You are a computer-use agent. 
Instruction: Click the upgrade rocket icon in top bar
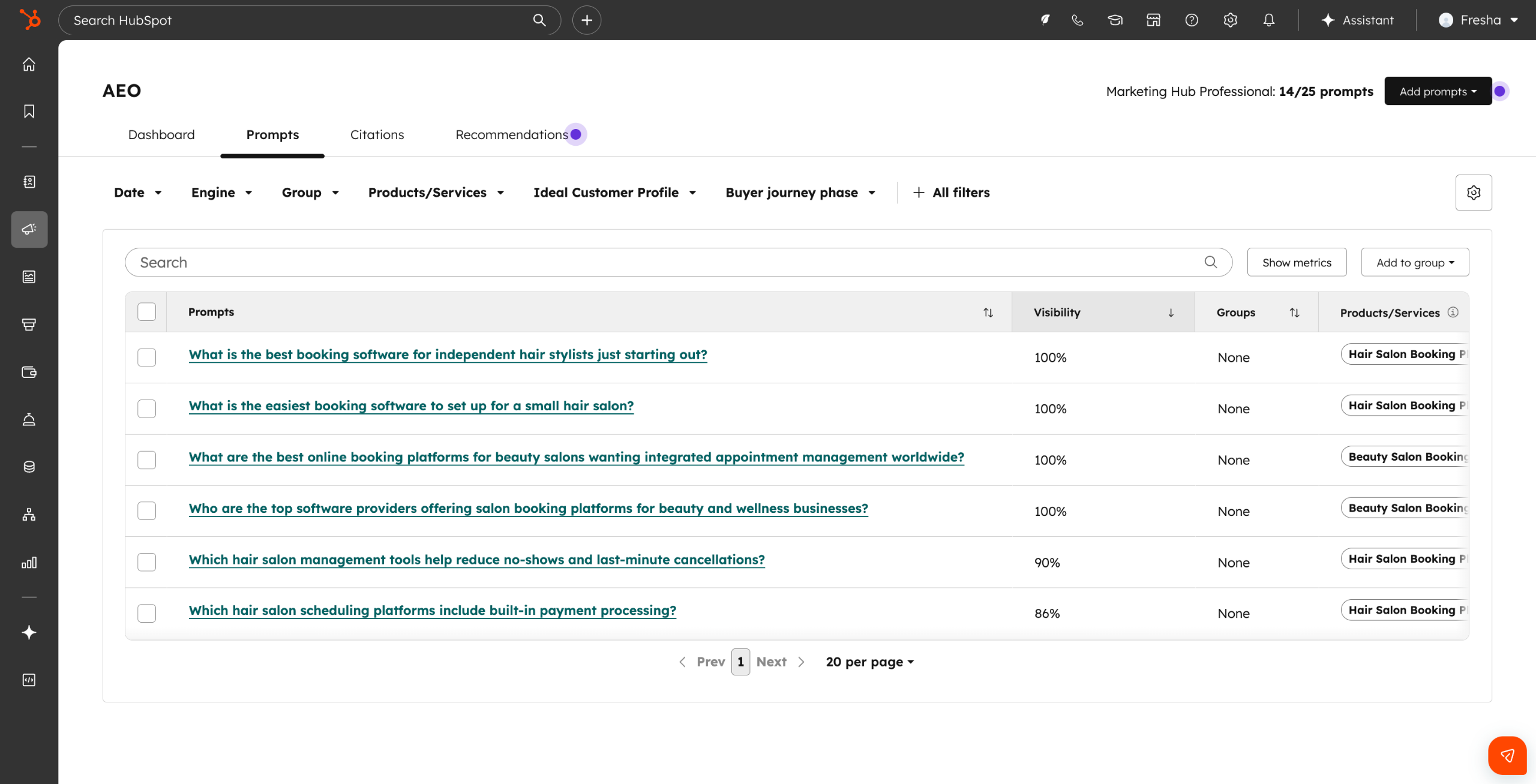click(1045, 20)
